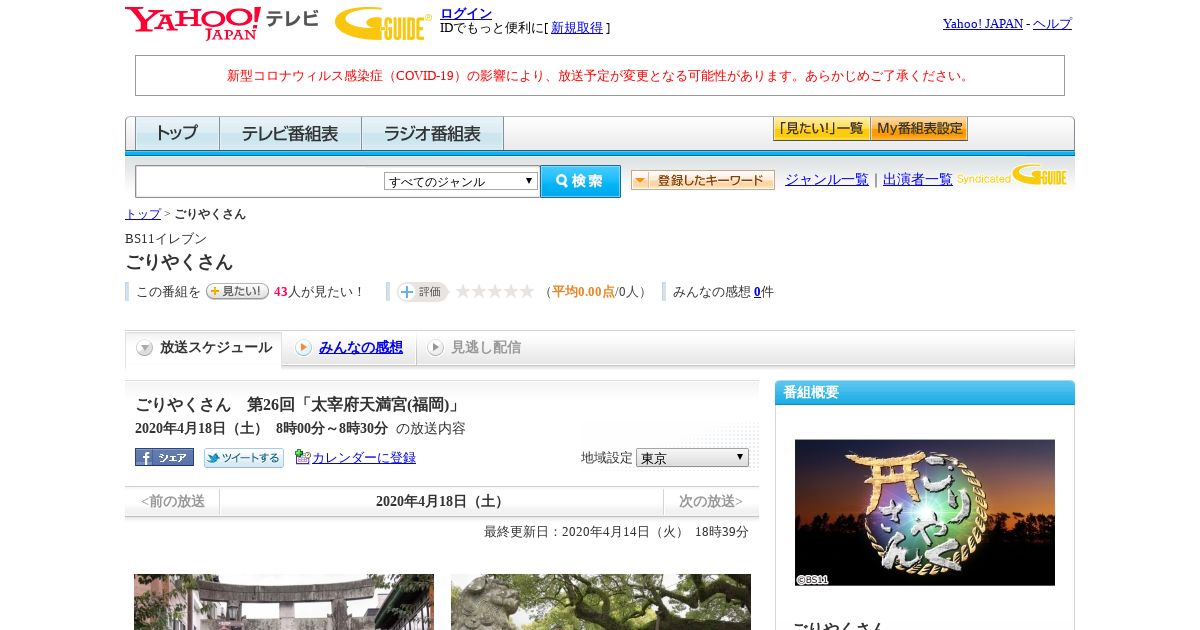The width and height of the screenshot is (1200, 630).
Task: Open the ヘルプ help link
Action: point(1052,23)
